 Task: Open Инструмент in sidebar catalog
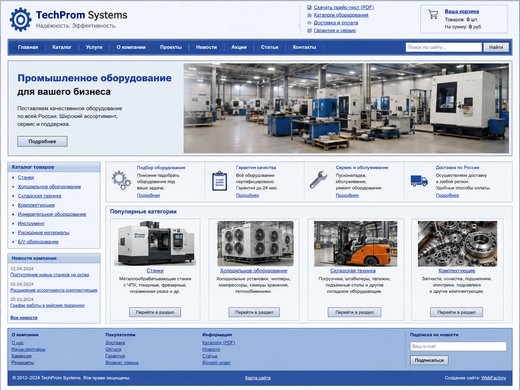pos(31,223)
